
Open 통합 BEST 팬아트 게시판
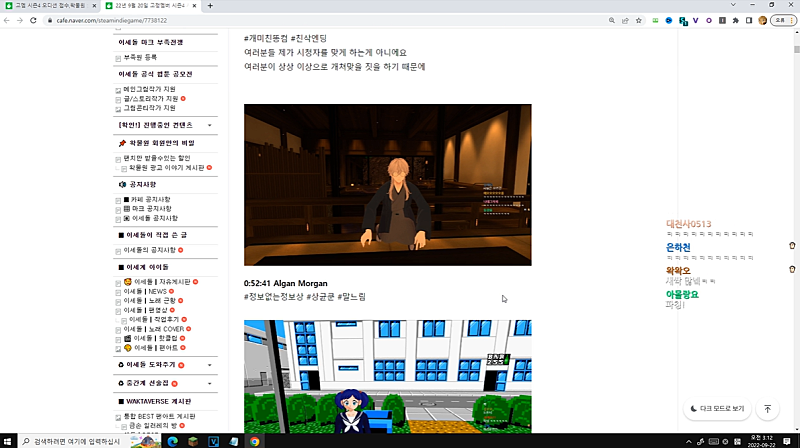pos(160,416)
